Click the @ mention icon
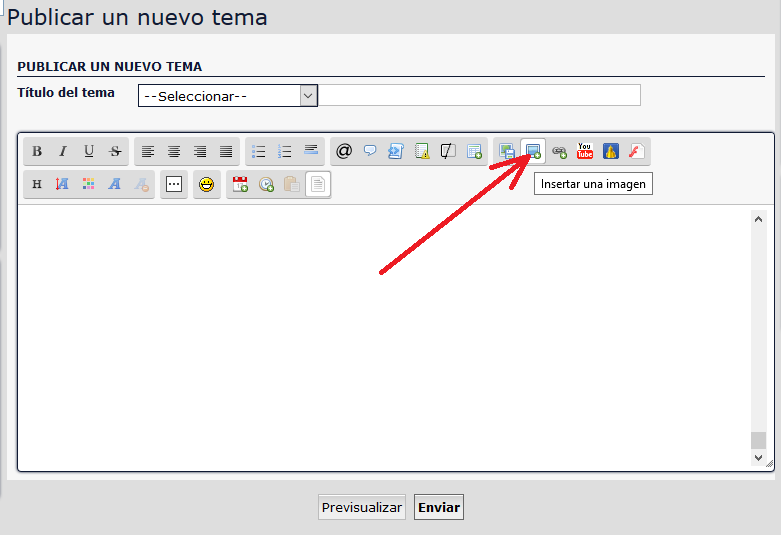This screenshot has height=535, width=781. 344,151
